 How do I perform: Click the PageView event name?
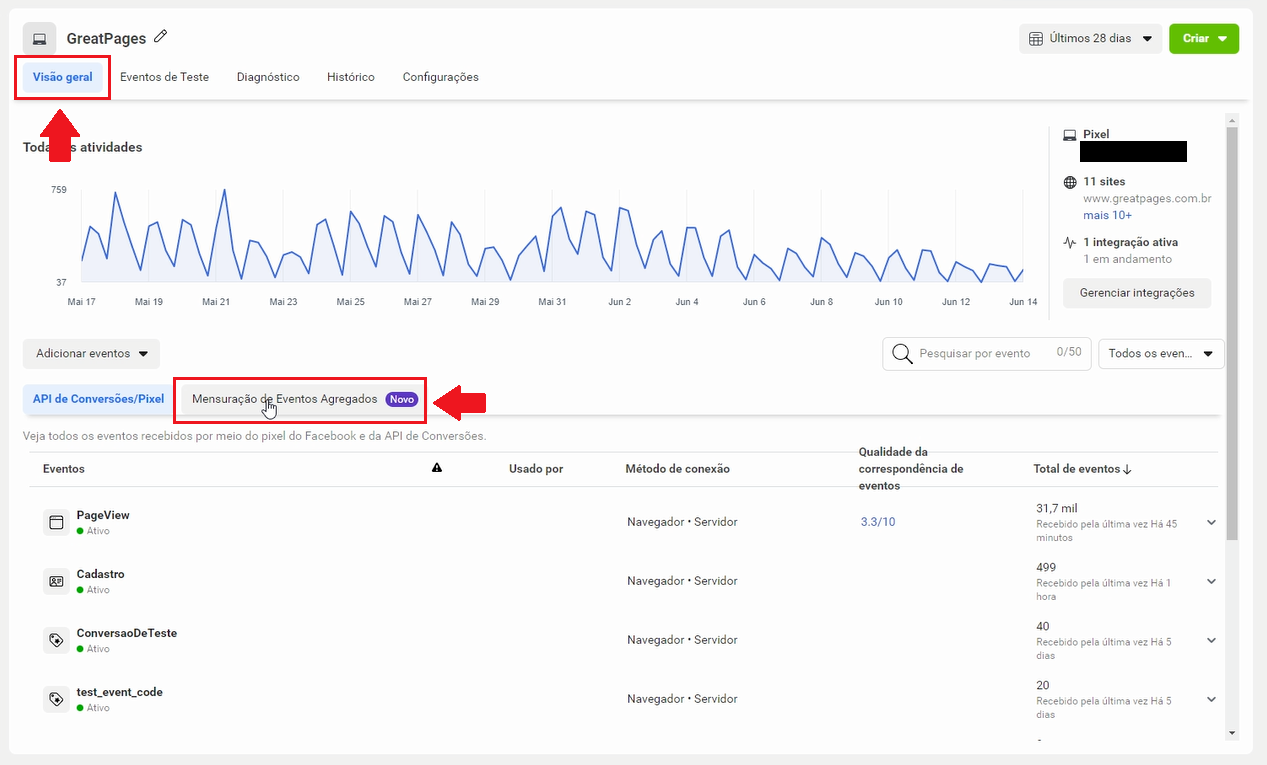tap(103, 515)
